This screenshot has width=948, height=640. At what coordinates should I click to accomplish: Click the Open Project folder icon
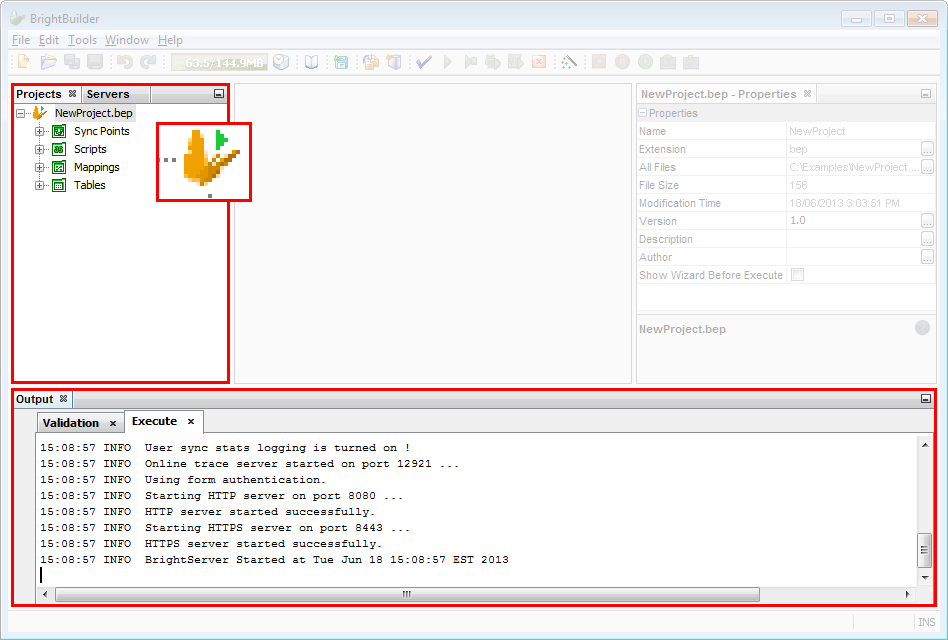pyautogui.click(x=48, y=62)
